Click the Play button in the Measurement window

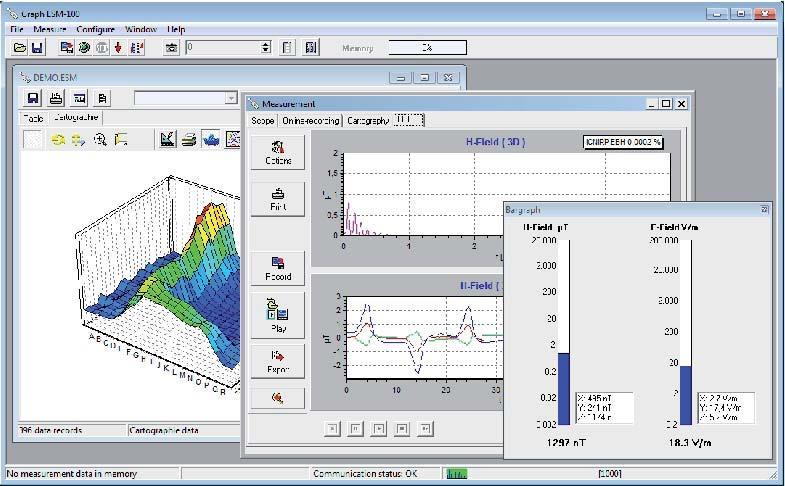[x=278, y=315]
